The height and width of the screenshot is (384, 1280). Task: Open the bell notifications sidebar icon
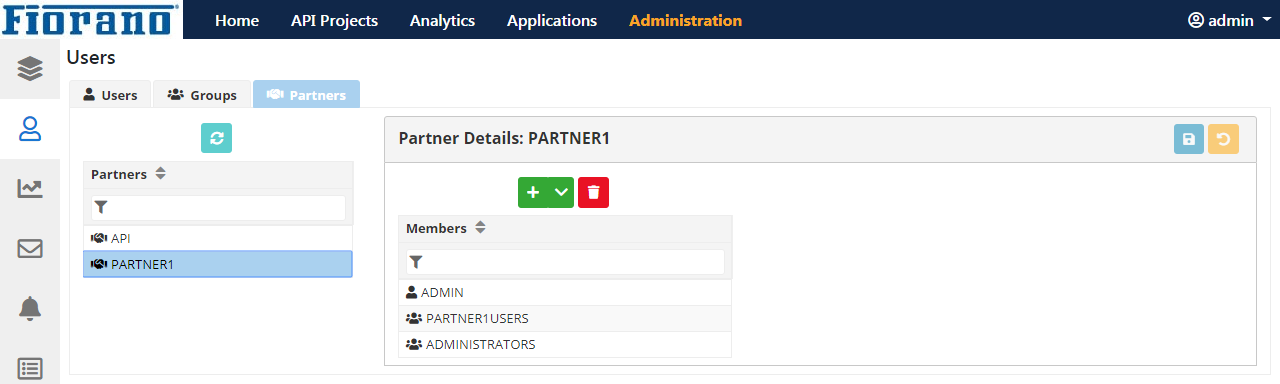click(30, 309)
